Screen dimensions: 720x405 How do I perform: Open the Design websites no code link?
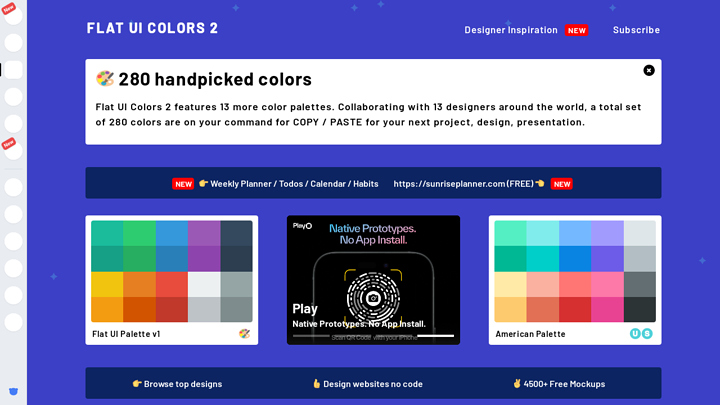(x=368, y=384)
